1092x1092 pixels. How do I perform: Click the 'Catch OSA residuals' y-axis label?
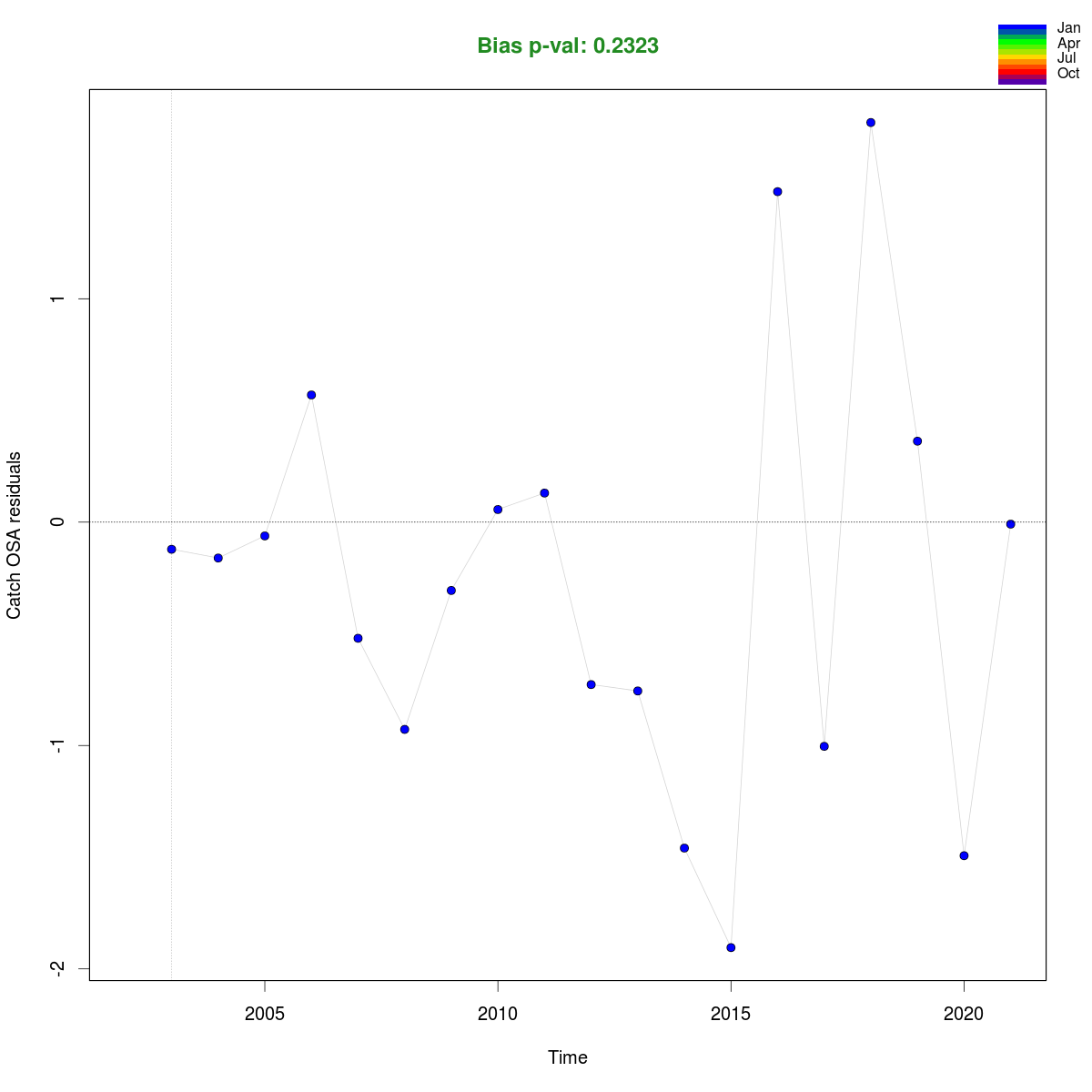(x=15, y=535)
